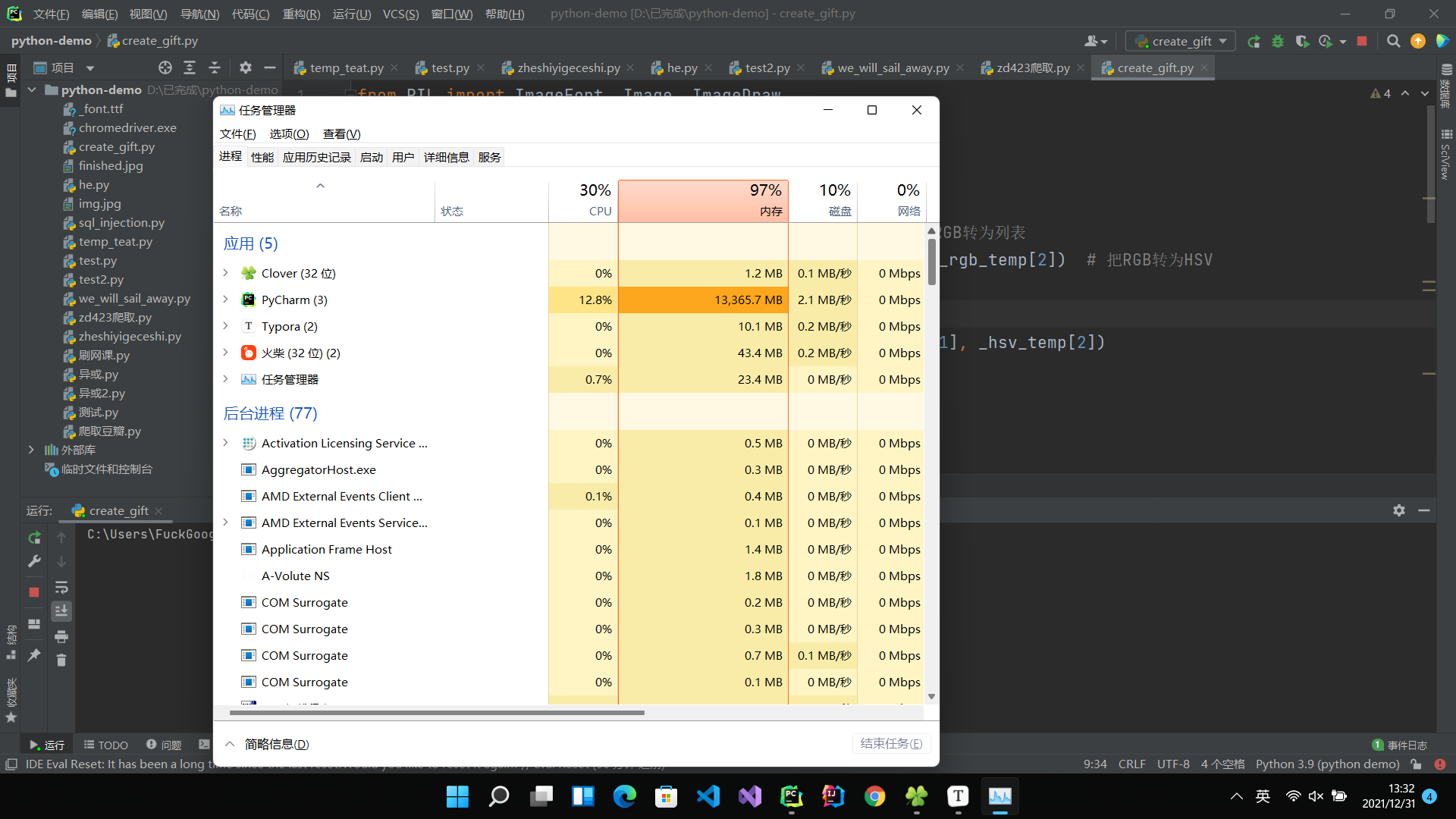Click the PyCharm Run button in toolbar
Screen dimensions: 1456x819
point(1254,42)
